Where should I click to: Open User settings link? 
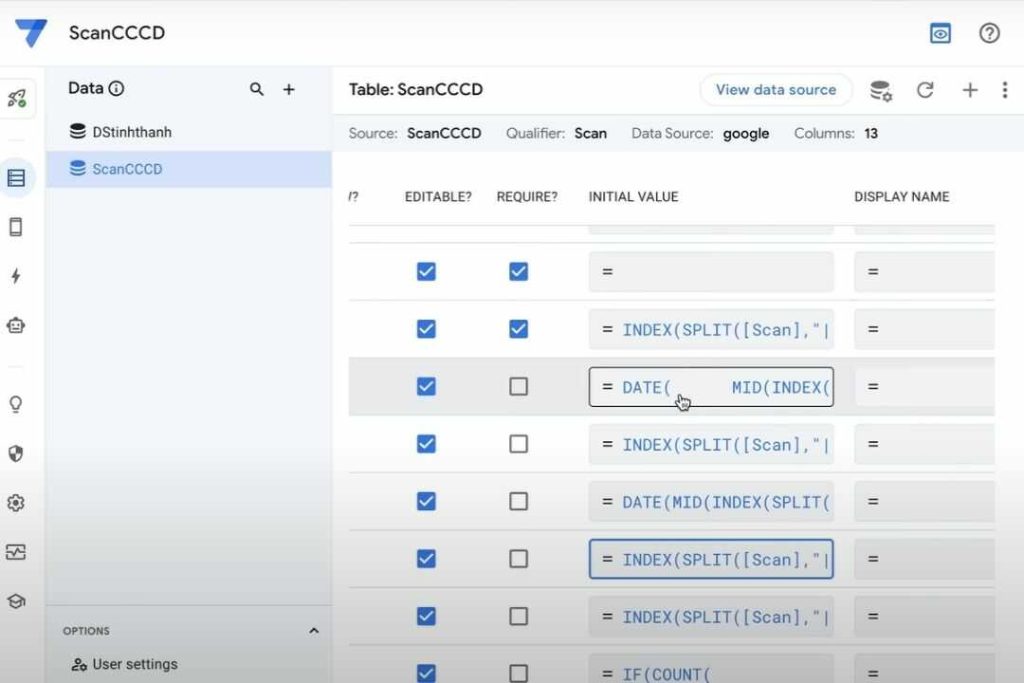click(134, 664)
